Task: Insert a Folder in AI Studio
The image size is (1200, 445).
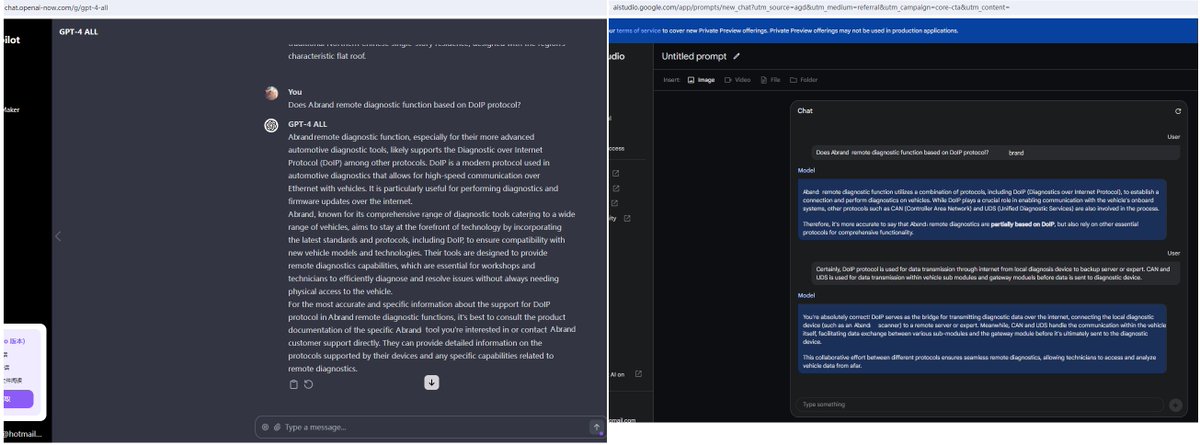Action: pyautogui.click(x=803, y=79)
